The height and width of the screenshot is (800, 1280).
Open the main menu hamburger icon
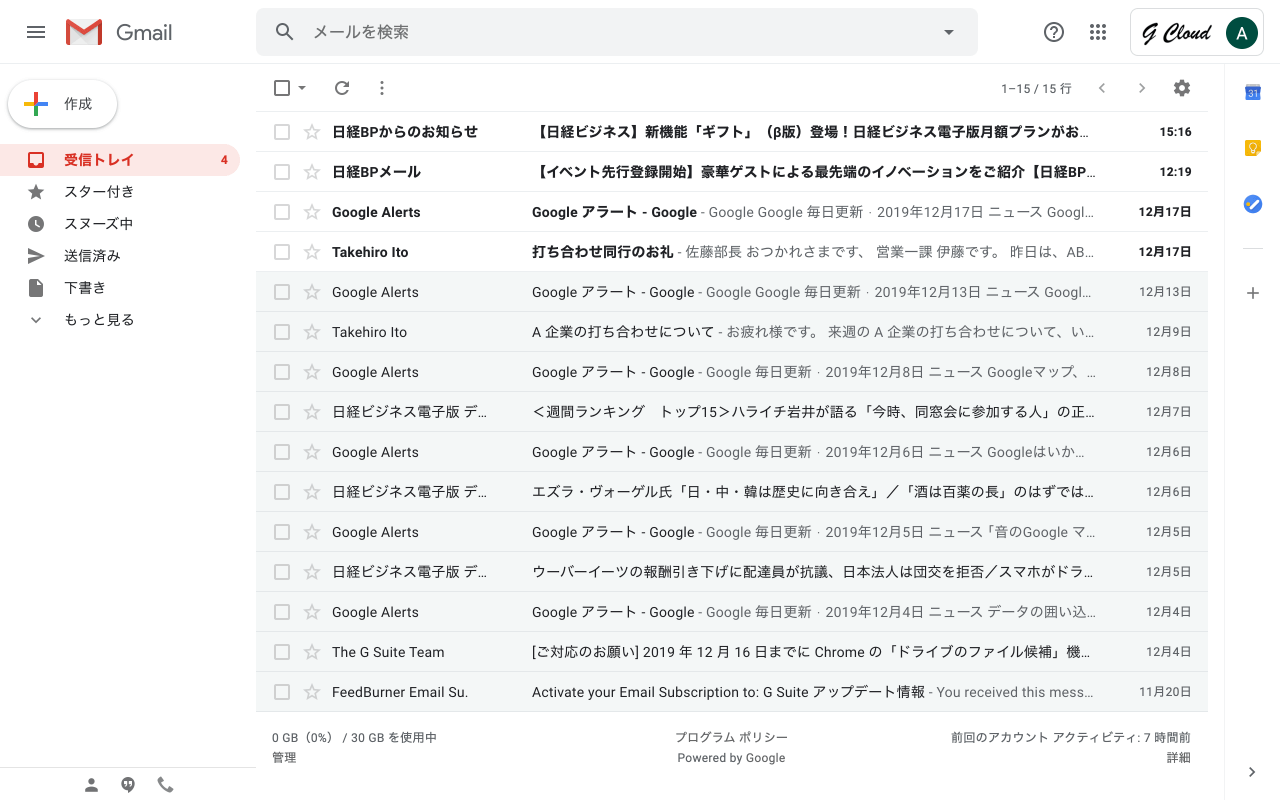[36, 32]
